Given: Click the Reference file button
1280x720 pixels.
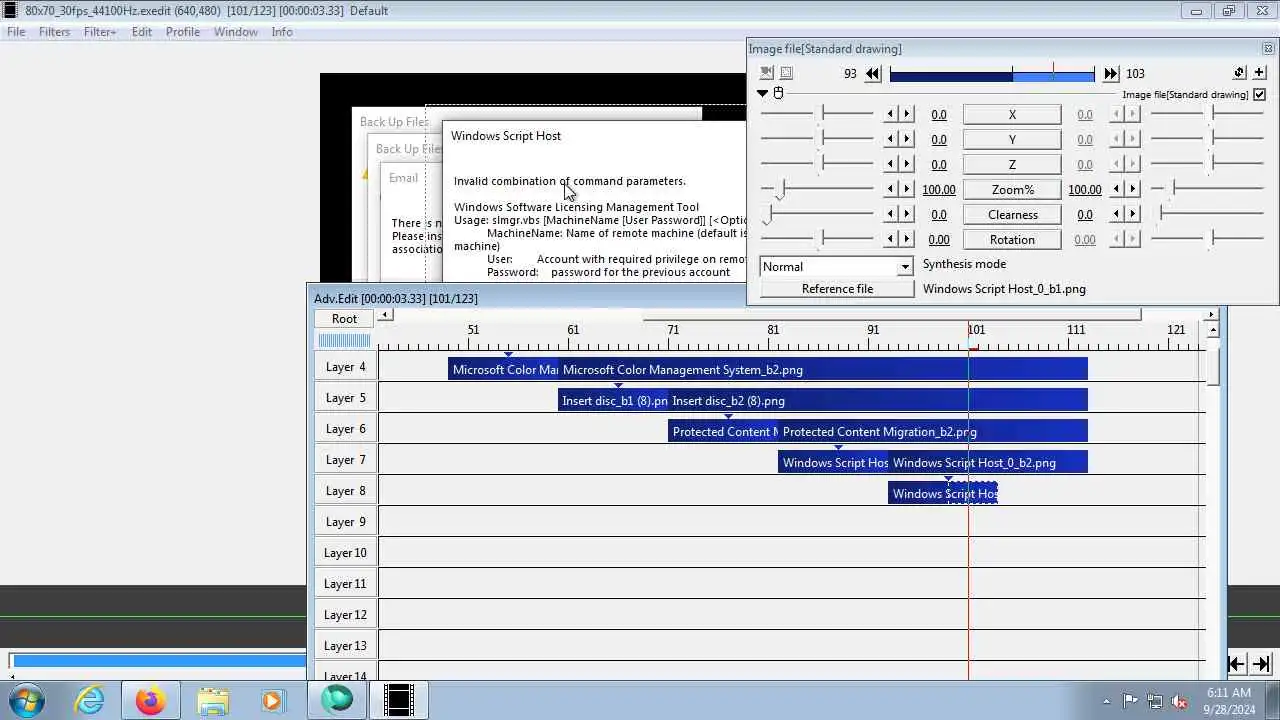Looking at the screenshot, I should (837, 289).
